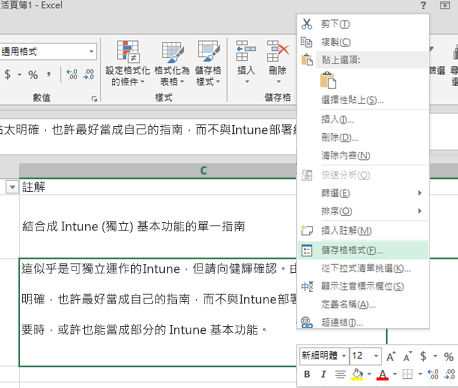The width and height of the screenshot is (458, 388).
Task: Choose 儲存格格式 from context menu
Action: (363, 250)
